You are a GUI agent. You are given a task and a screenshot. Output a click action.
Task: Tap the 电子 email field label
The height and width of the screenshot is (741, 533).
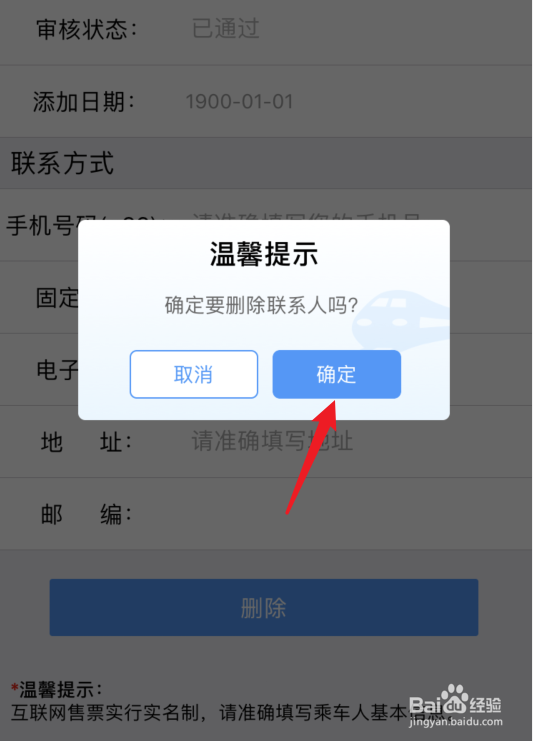click(x=57, y=370)
